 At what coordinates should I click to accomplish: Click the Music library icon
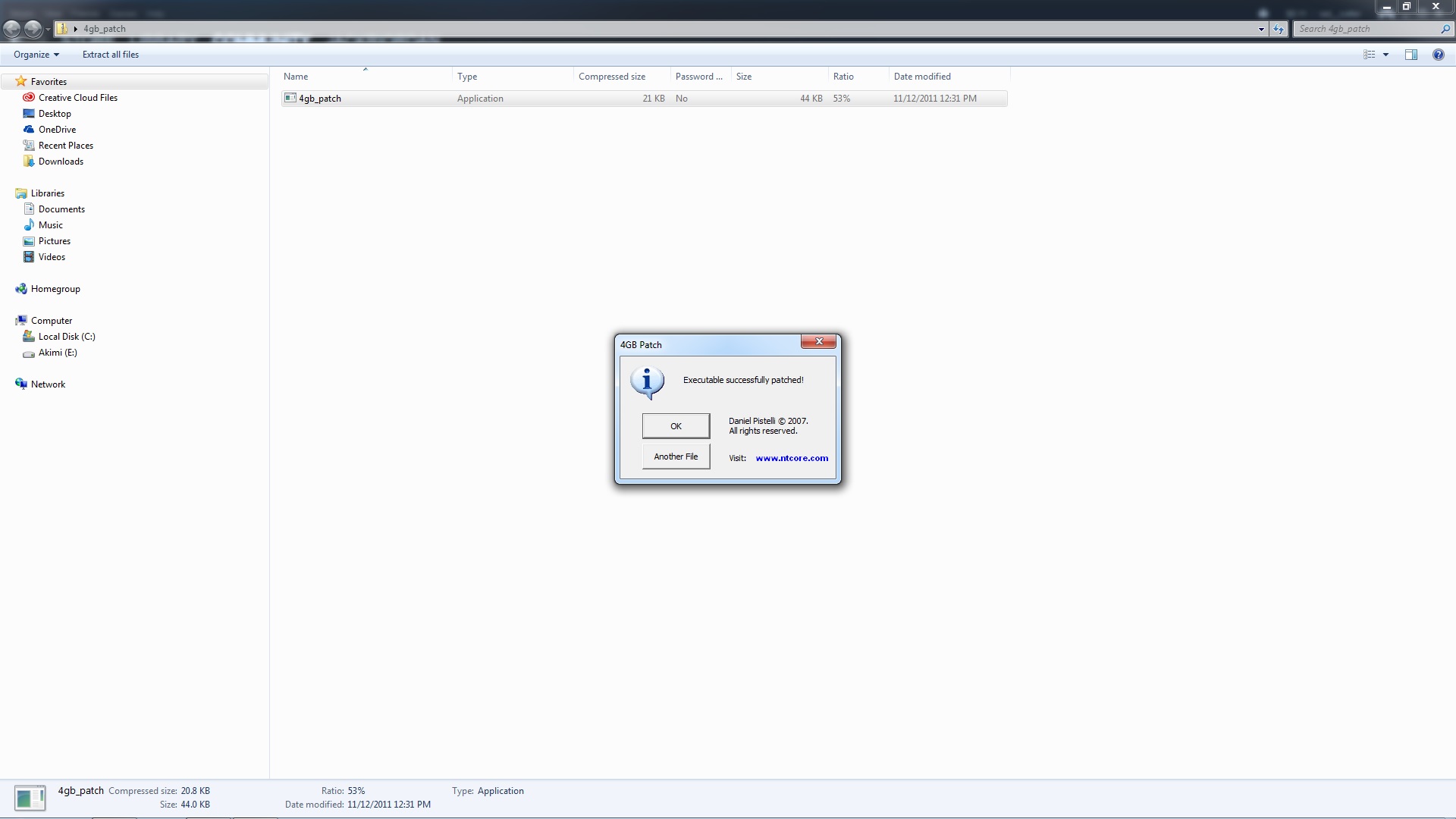29,225
